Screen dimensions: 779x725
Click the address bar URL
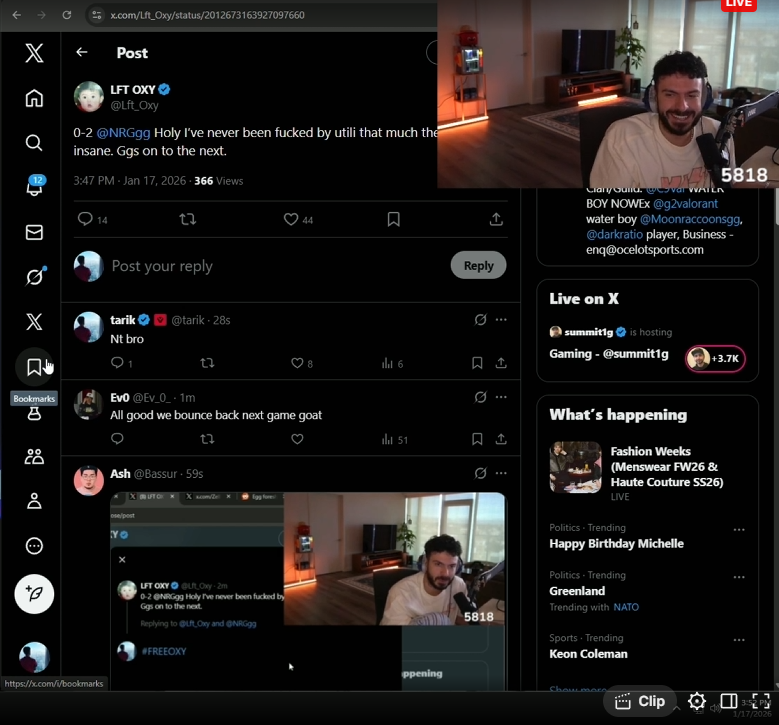(207, 15)
